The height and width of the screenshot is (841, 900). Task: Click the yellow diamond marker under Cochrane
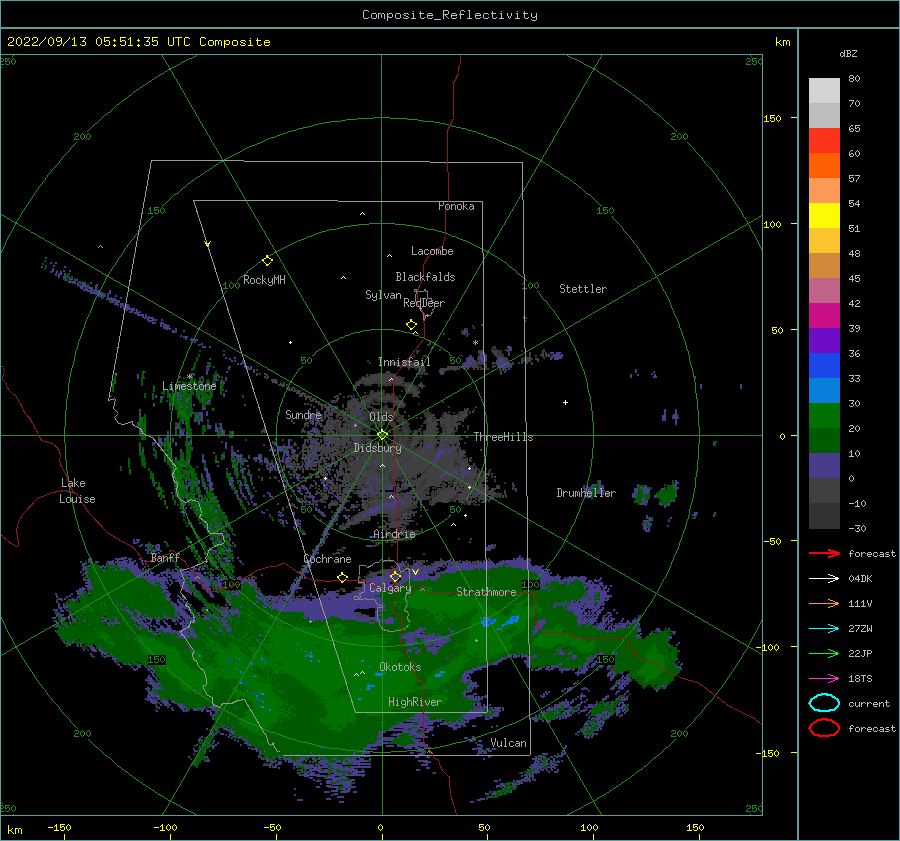(343, 578)
